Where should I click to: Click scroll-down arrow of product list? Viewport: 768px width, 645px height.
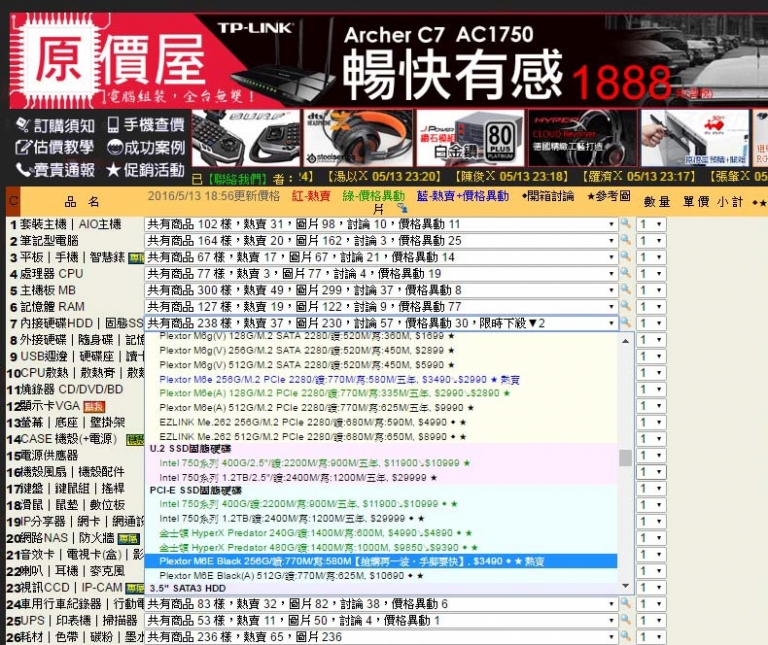point(625,586)
